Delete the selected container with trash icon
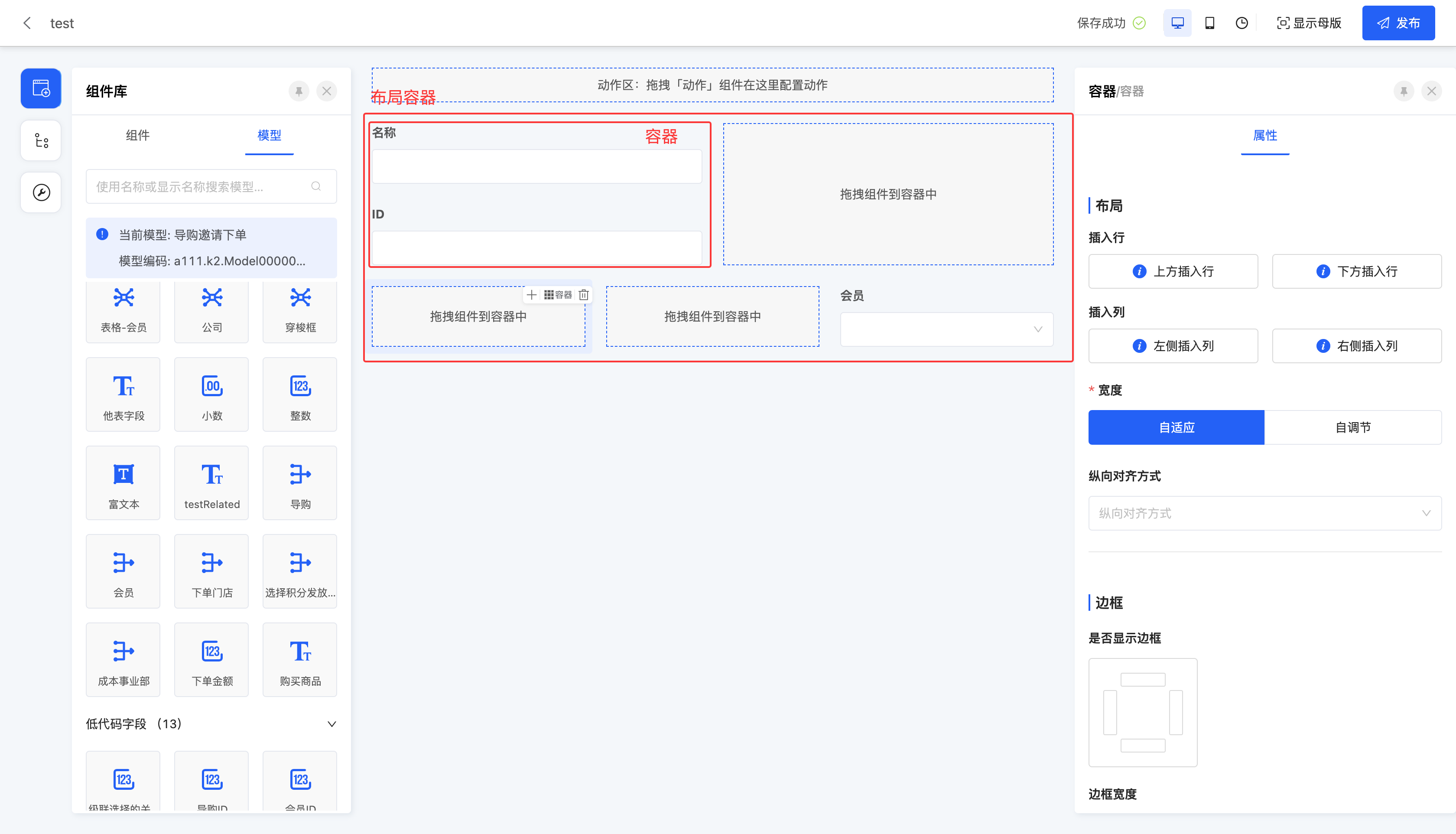The width and height of the screenshot is (1456, 834). [583, 294]
